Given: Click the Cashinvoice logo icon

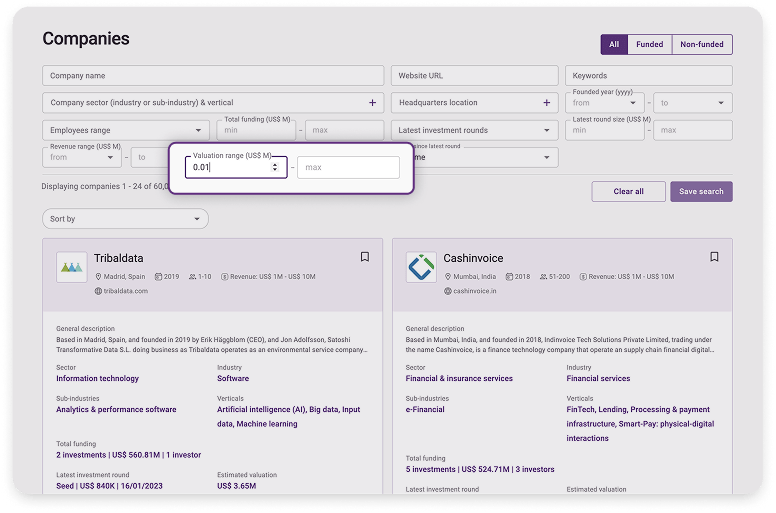Looking at the screenshot, I should [421, 267].
